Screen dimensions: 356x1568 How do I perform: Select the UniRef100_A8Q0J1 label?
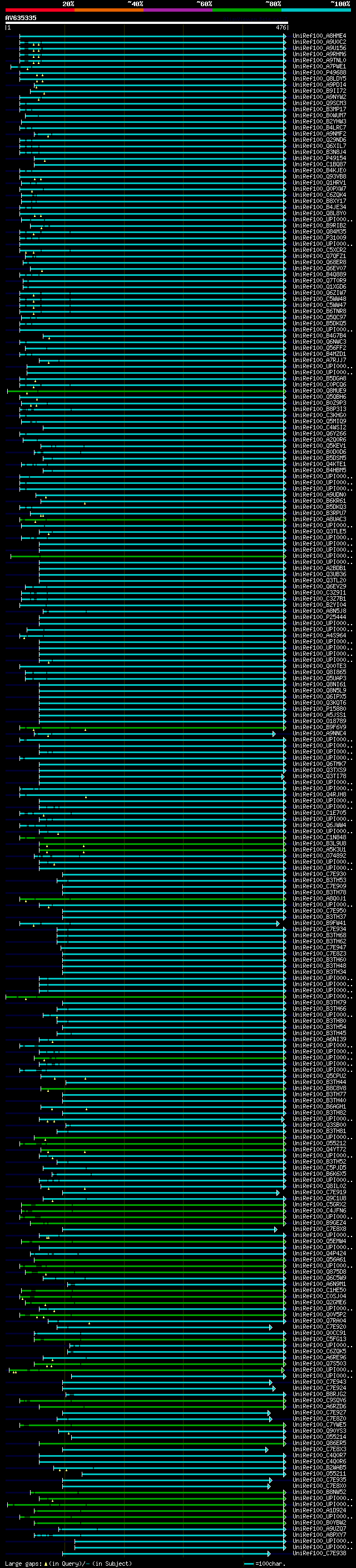click(x=319, y=899)
